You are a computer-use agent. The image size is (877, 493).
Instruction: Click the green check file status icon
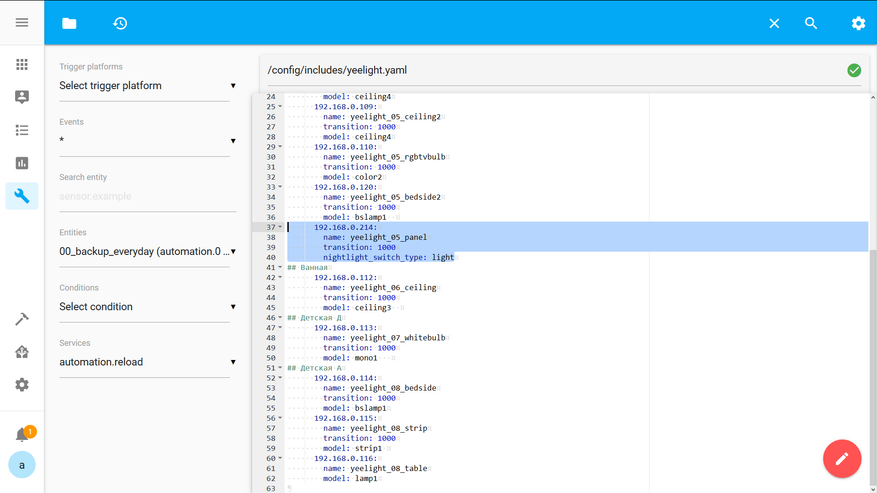coord(854,71)
